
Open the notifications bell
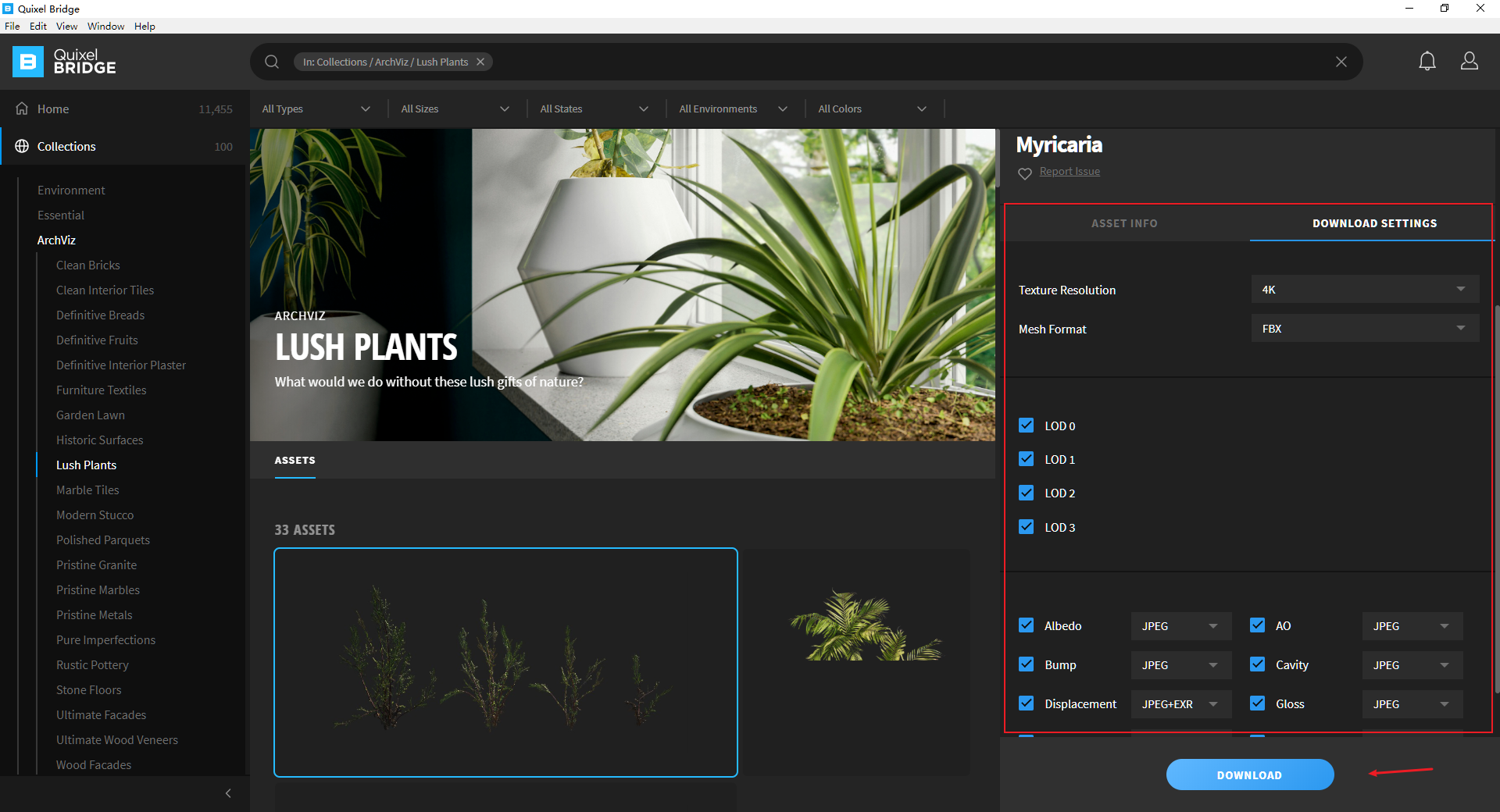click(1427, 61)
